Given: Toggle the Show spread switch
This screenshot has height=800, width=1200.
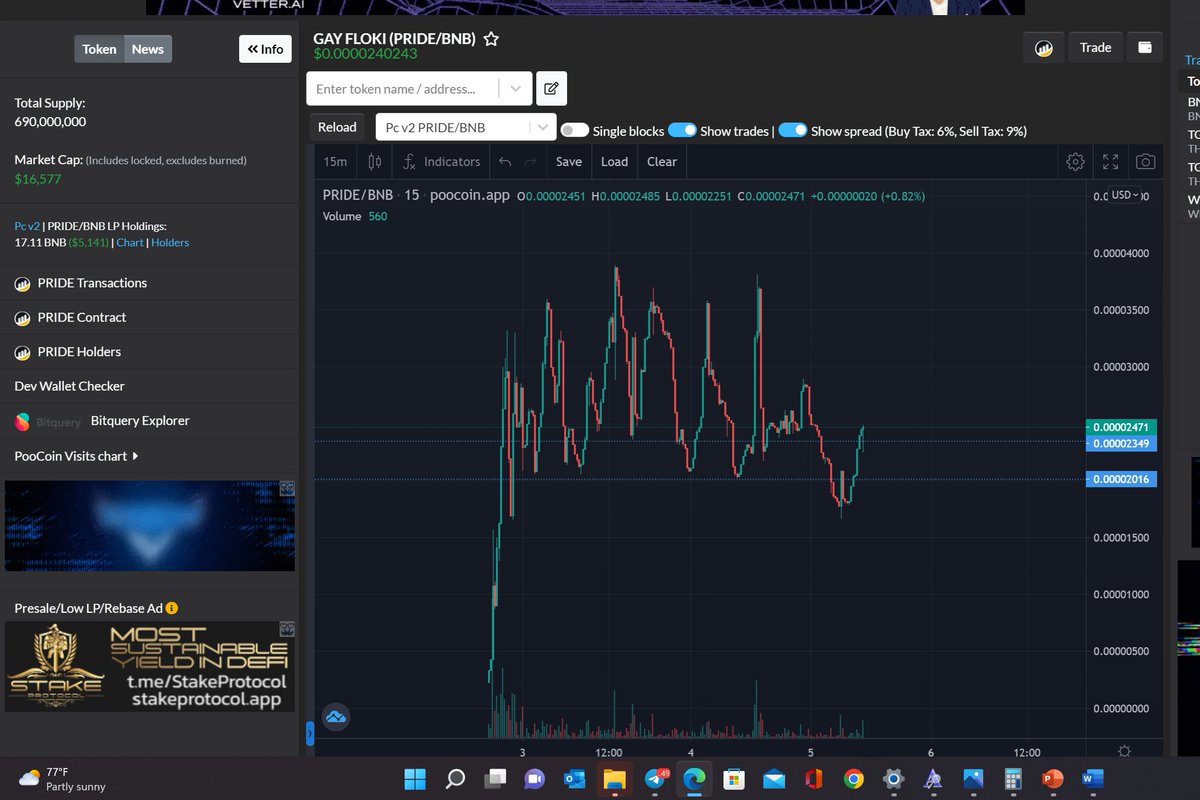Looking at the screenshot, I should pos(793,130).
